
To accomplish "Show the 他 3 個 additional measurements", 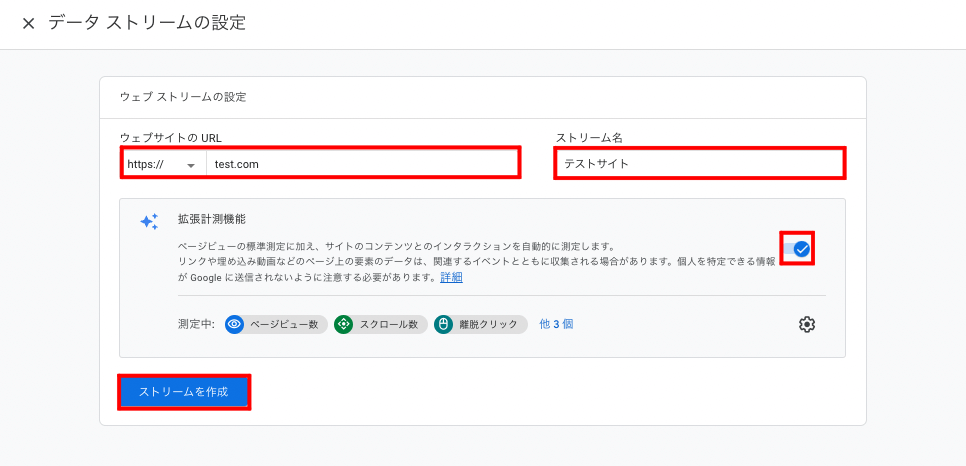I will click(556, 324).
